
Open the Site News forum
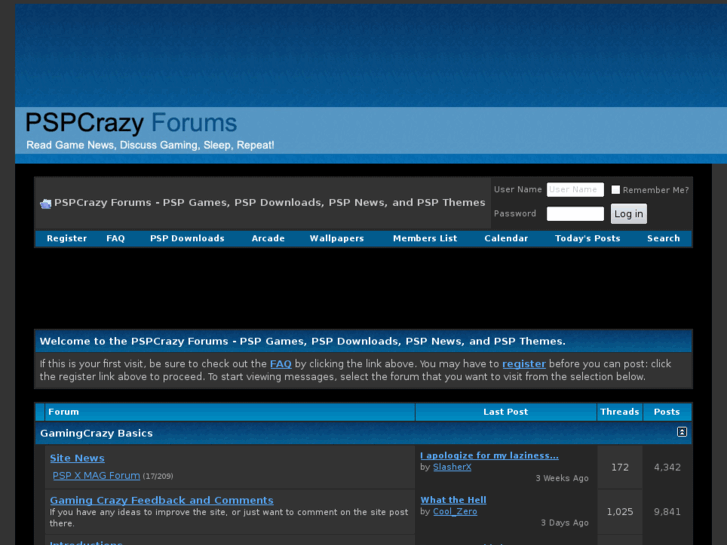77,458
